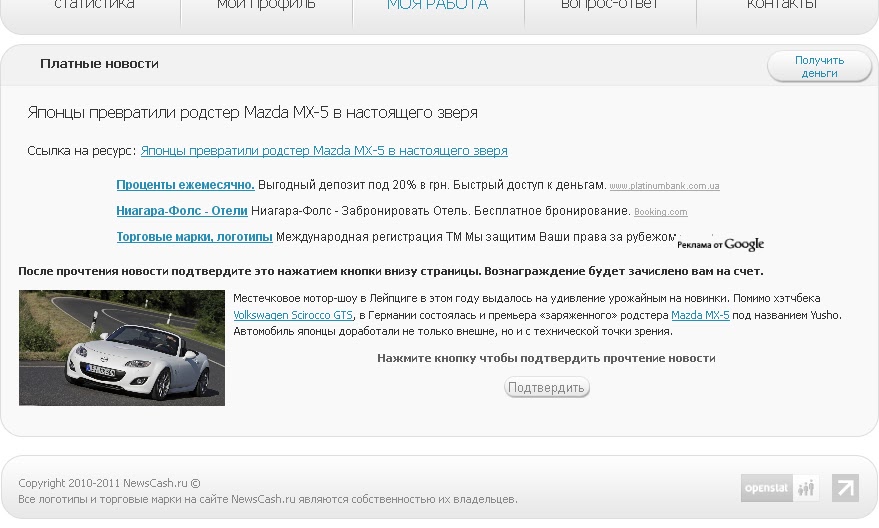Confirm reading with the Подтвердить button
The image size is (879, 528).
point(547,387)
